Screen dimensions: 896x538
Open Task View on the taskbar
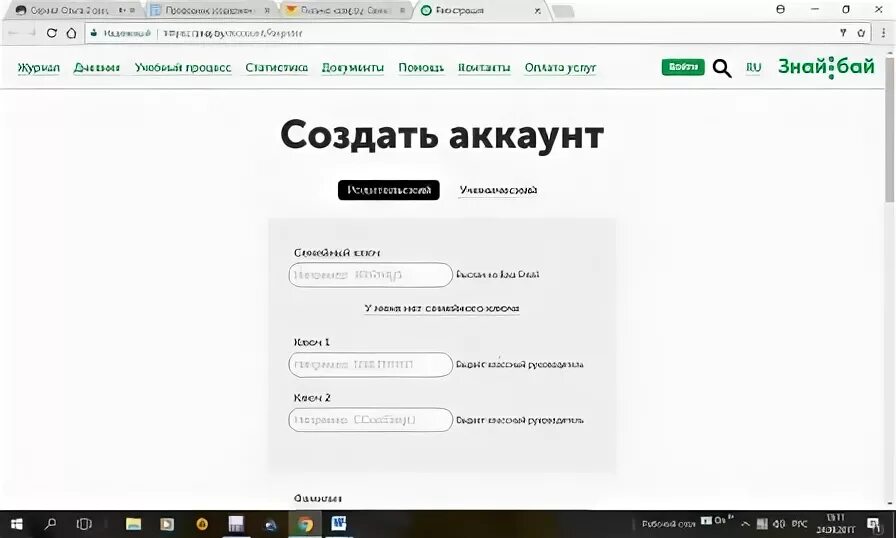[84, 524]
